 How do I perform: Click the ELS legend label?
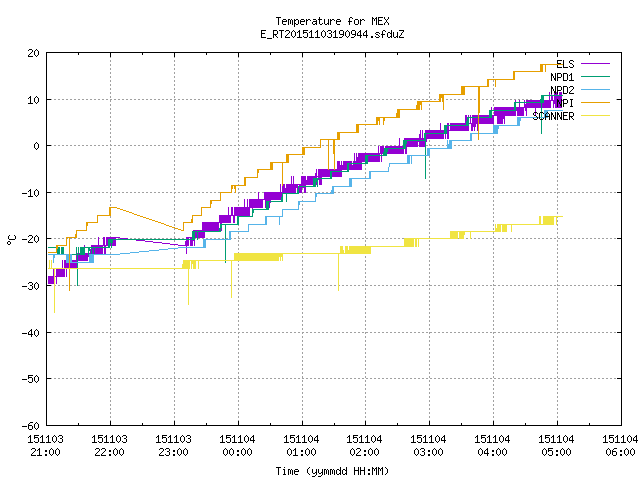(x=565, y=64)
